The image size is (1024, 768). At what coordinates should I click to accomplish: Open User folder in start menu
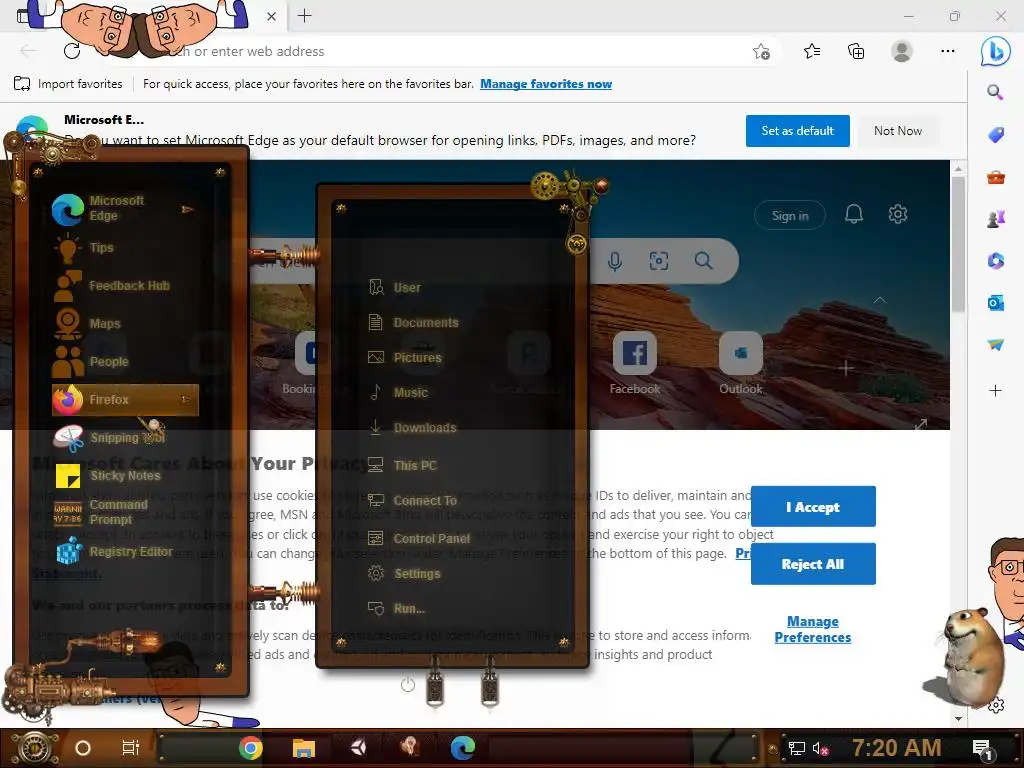(x=395, y=287)
